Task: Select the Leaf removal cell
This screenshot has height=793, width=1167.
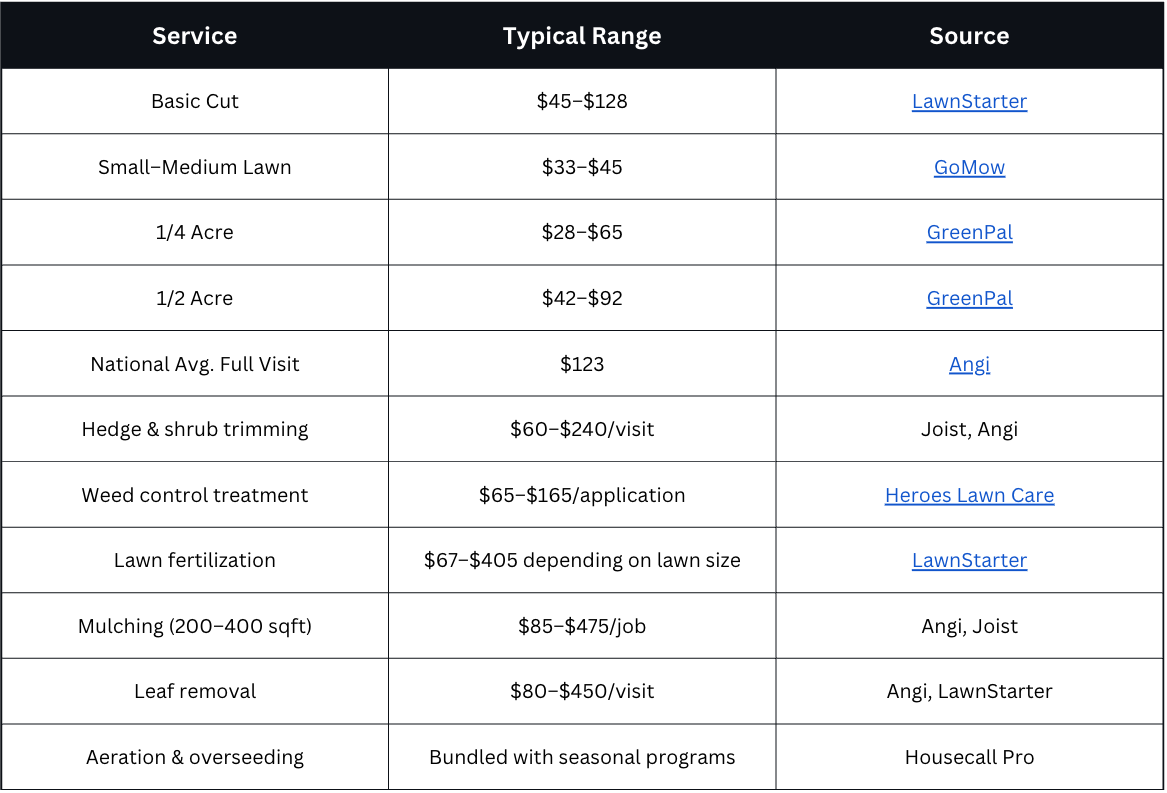Action: (x=195, y=691)
